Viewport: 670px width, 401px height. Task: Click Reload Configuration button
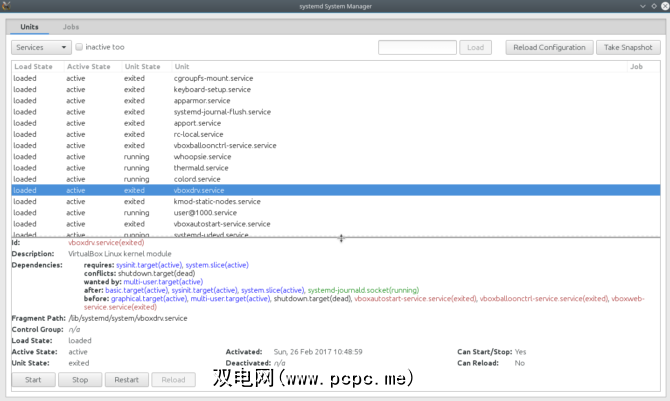tap(549, 47)
